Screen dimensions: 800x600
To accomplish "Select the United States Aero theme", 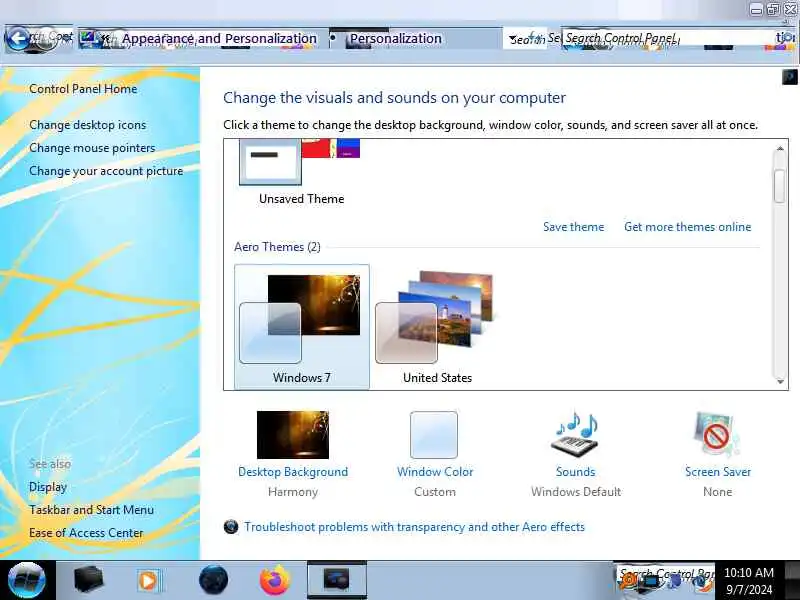I will coord(437,327).
